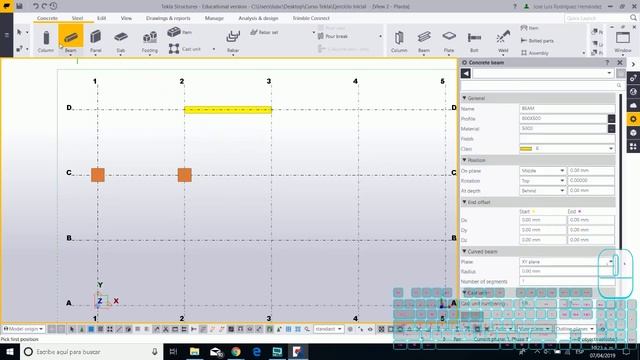Click the Quick Launch magnifier icon
The image size is (640, 360).
633,18
